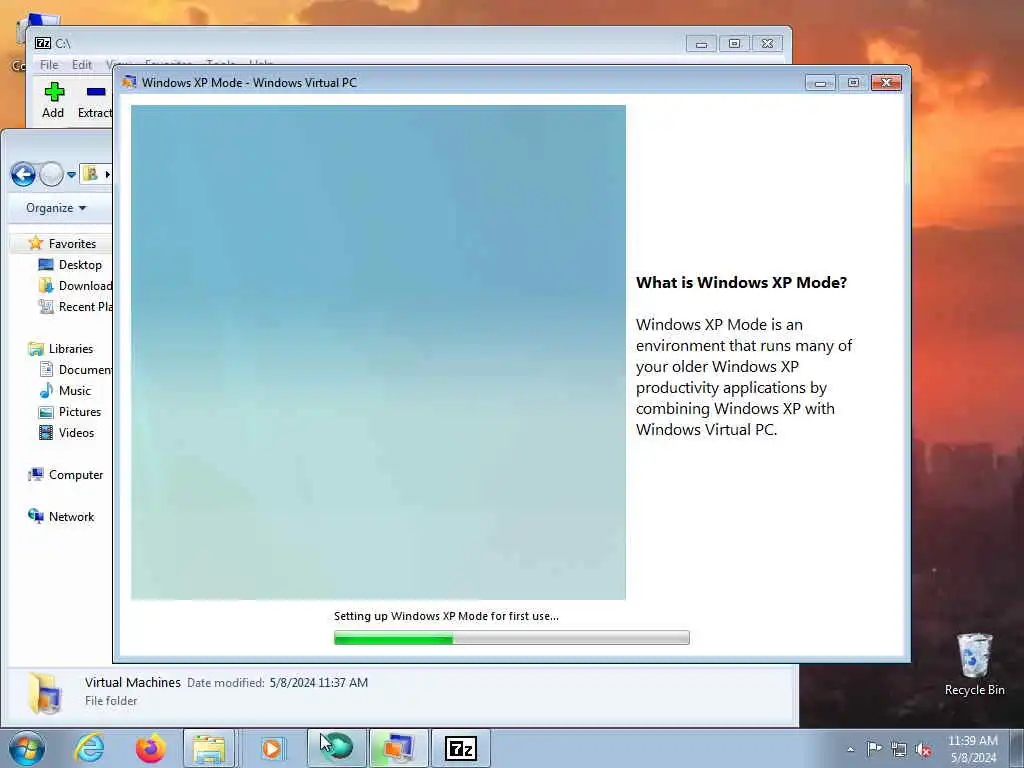Click the Explorer address bar folder icon
The image size is (1024, 768).
pos(90,174)
